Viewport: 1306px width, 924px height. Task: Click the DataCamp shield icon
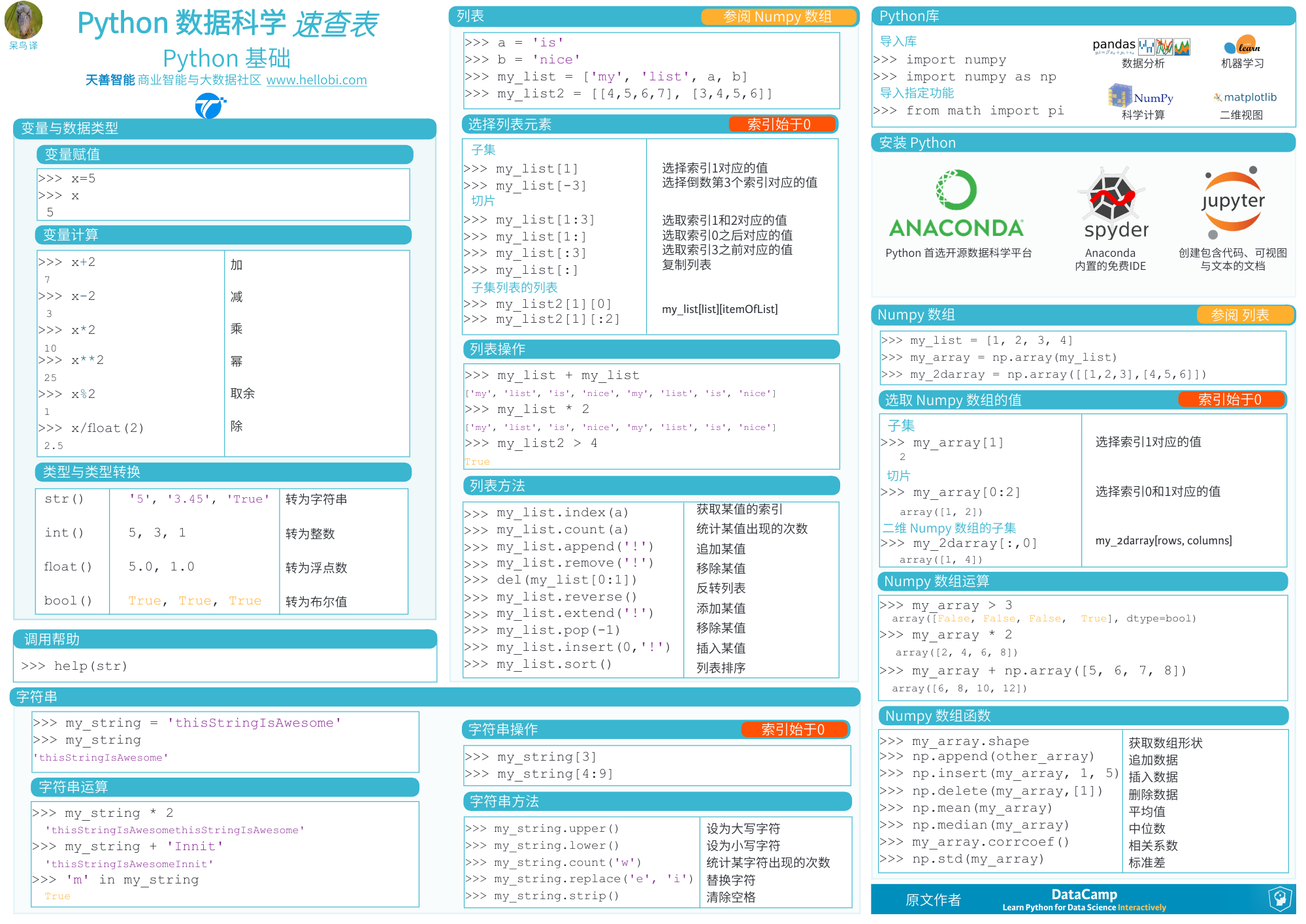(x=1281, y=898)
